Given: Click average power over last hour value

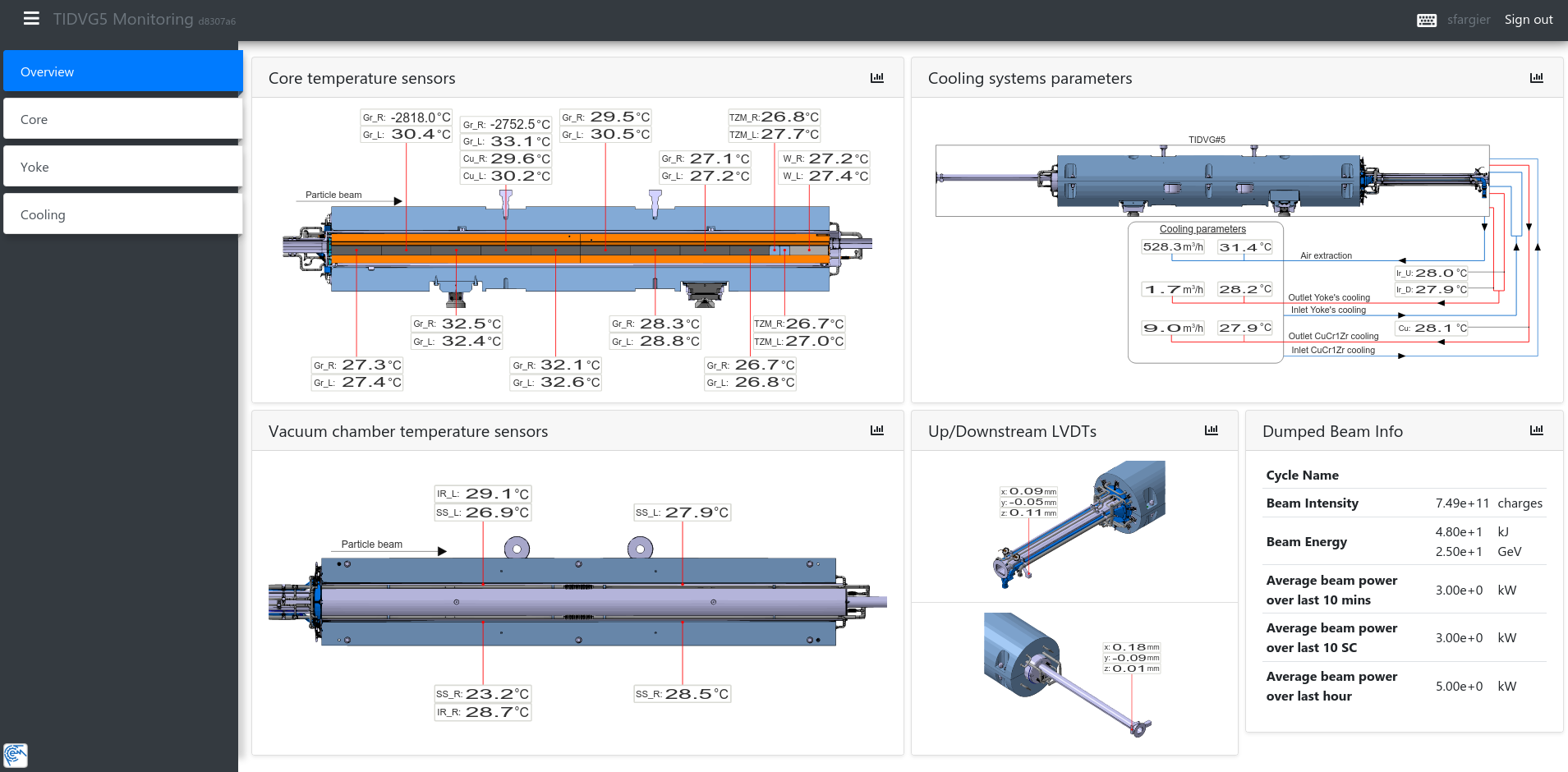Looking at the screenshot, I should click(1459, 686).
